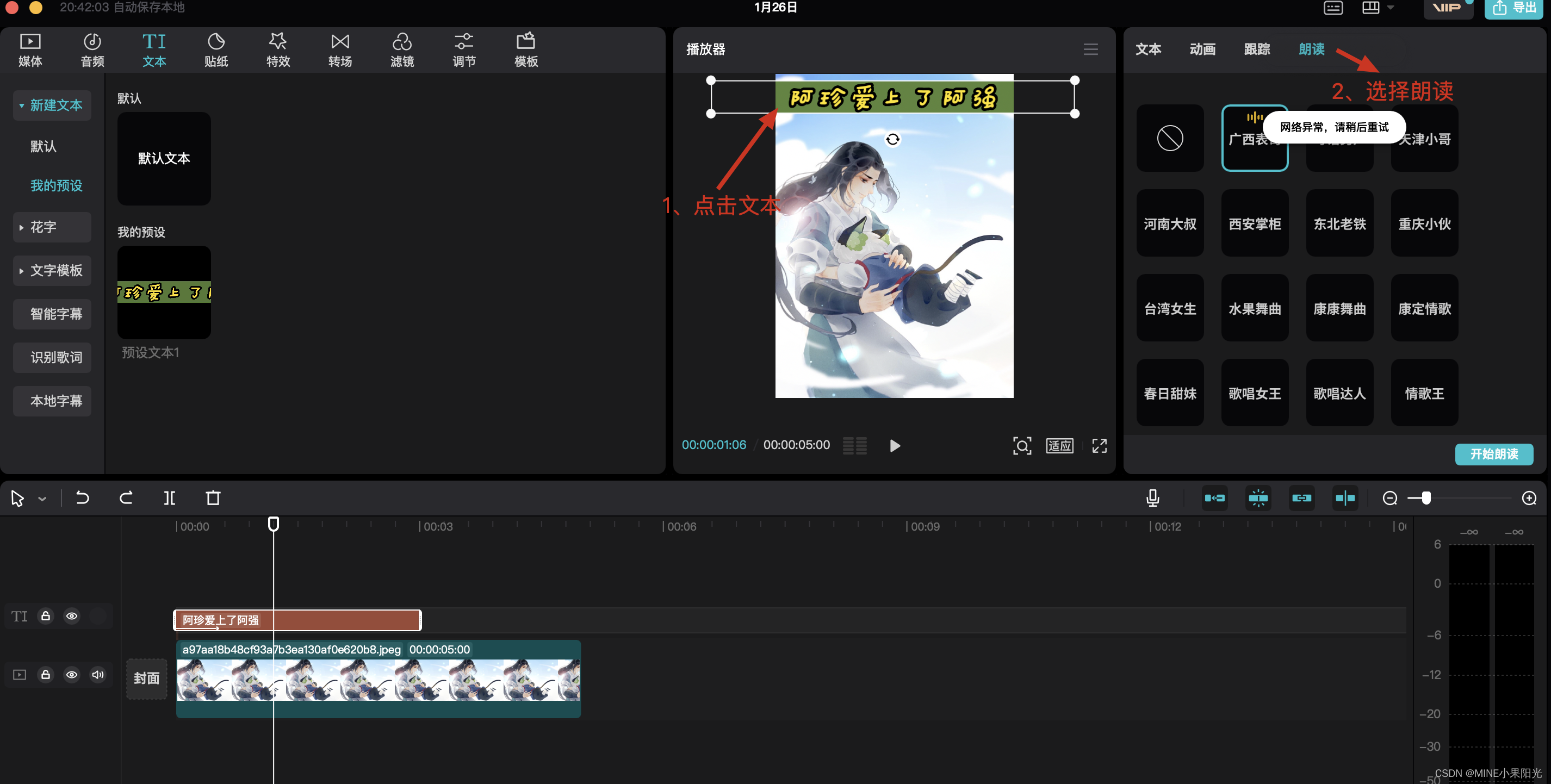Click the microphone record voiceover icon

(x=1152, y=498)
